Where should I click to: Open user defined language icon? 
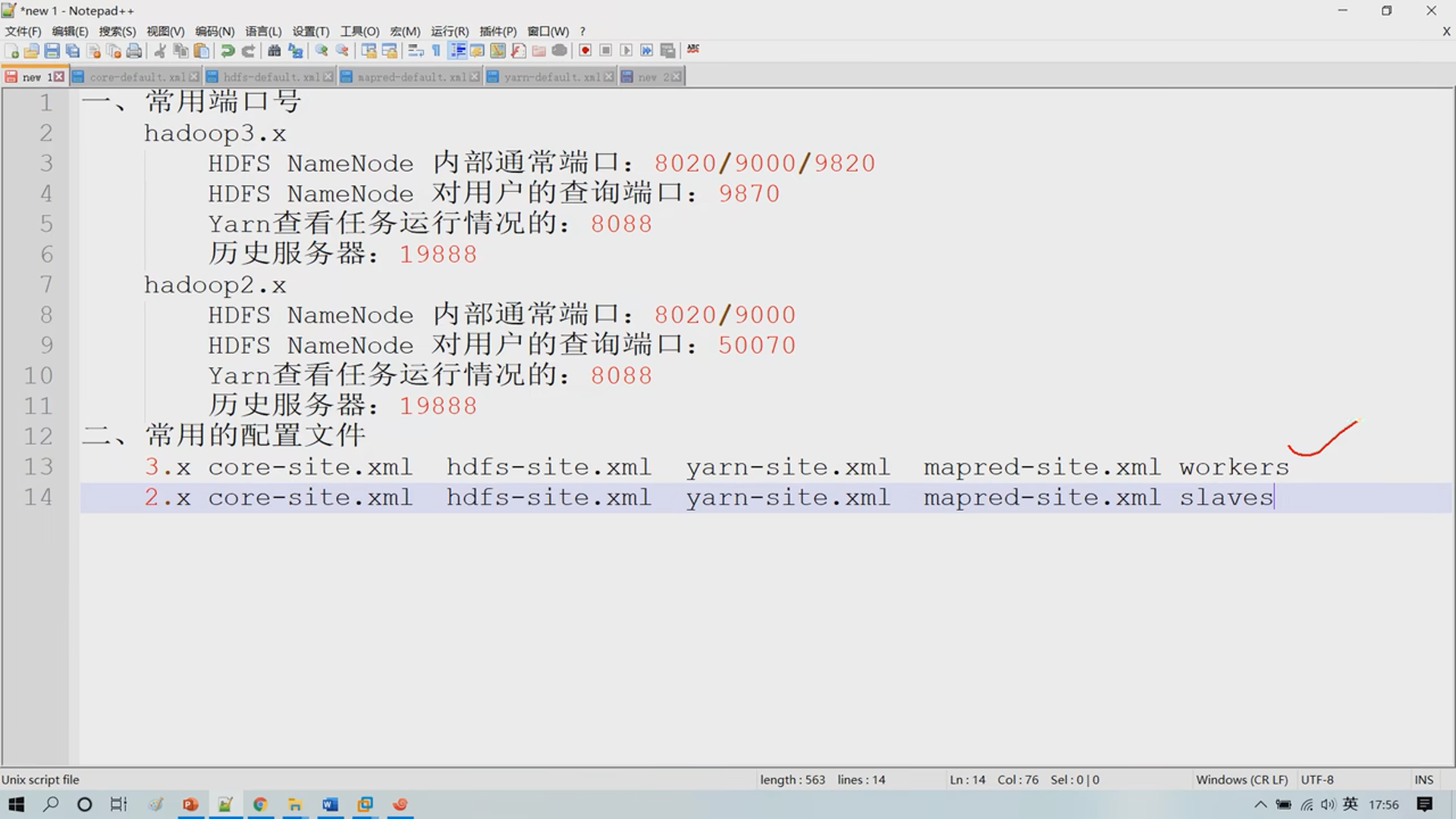pos(477,51)
